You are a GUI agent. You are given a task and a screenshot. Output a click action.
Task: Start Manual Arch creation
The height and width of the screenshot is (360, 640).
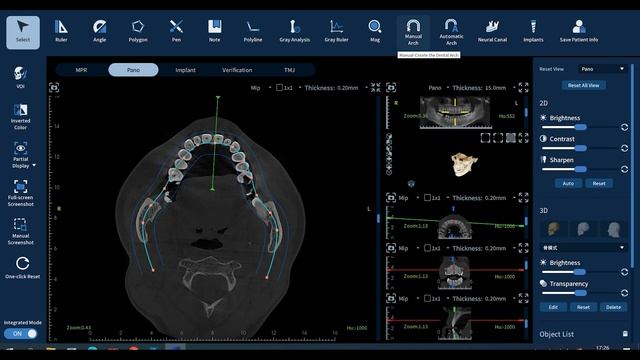pyautogui.click(x=413, y=32)
